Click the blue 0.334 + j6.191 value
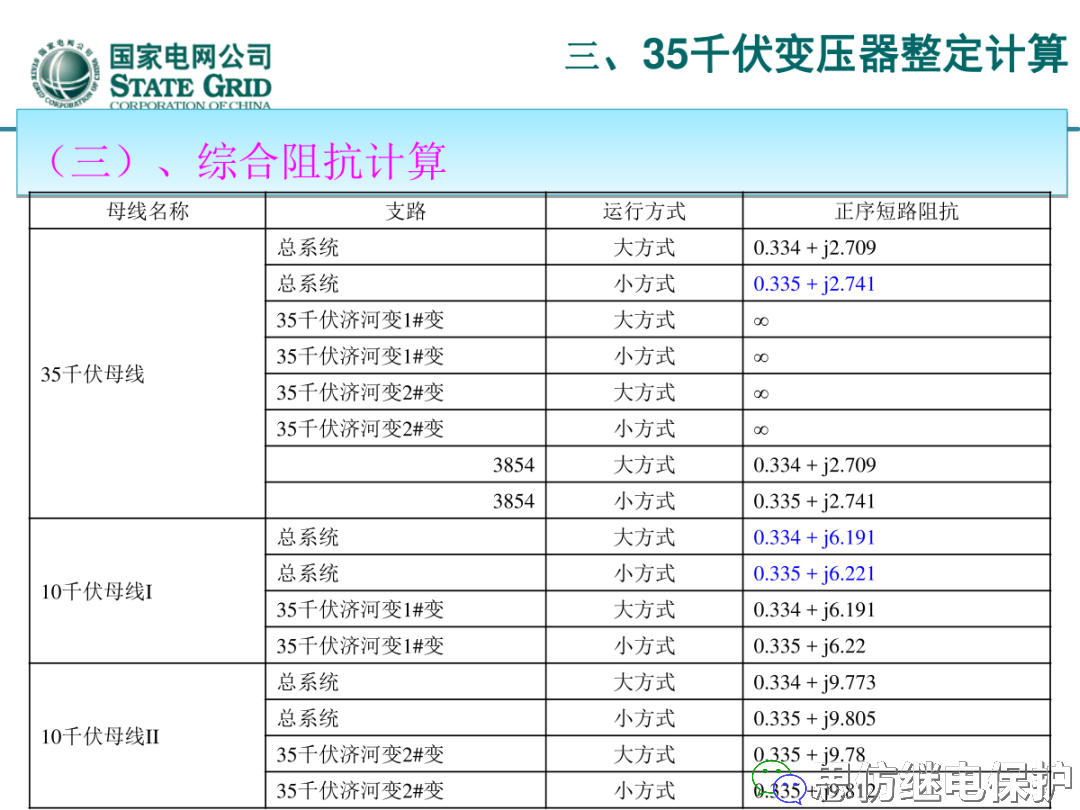Screen dimensions: 1080x810 [814, 537]
